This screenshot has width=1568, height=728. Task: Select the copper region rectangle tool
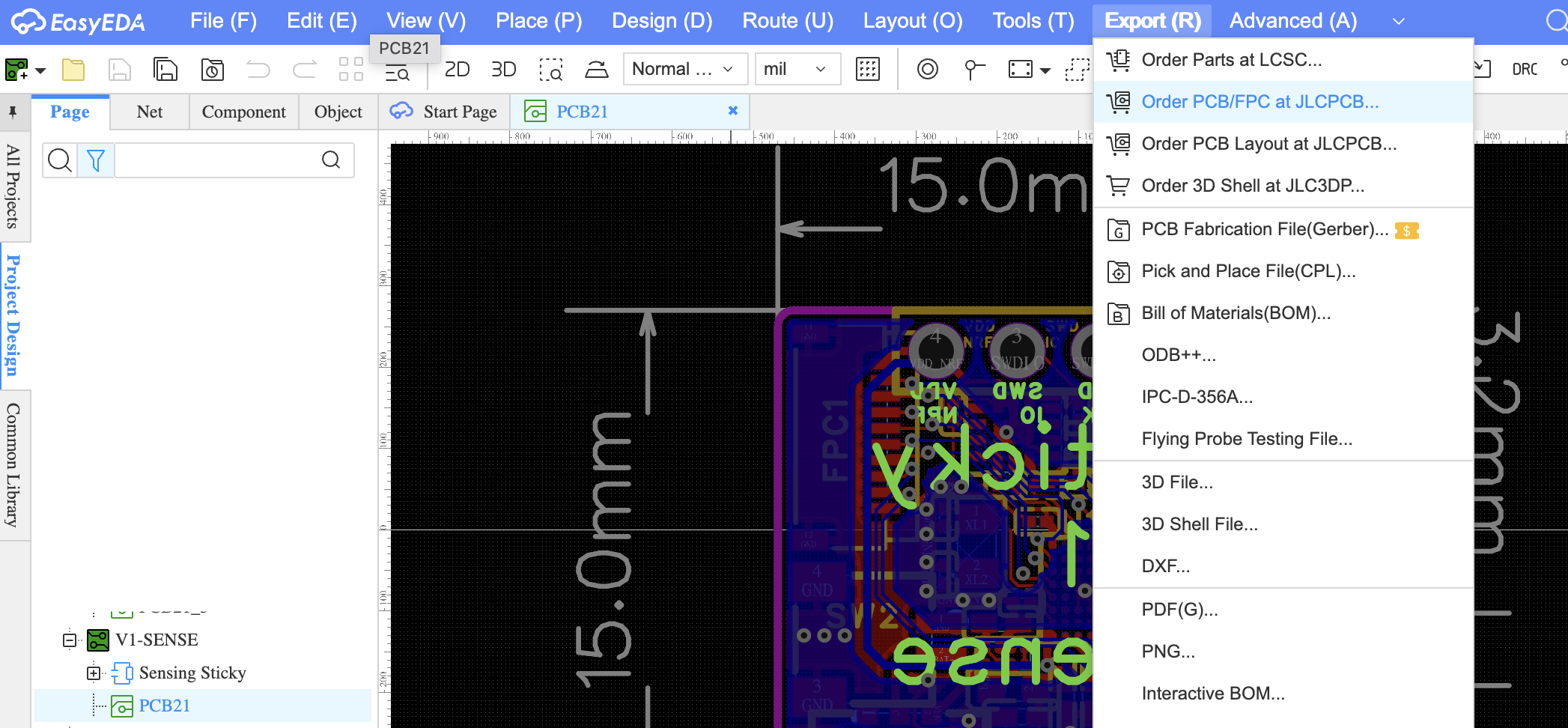pos(1021,70)
